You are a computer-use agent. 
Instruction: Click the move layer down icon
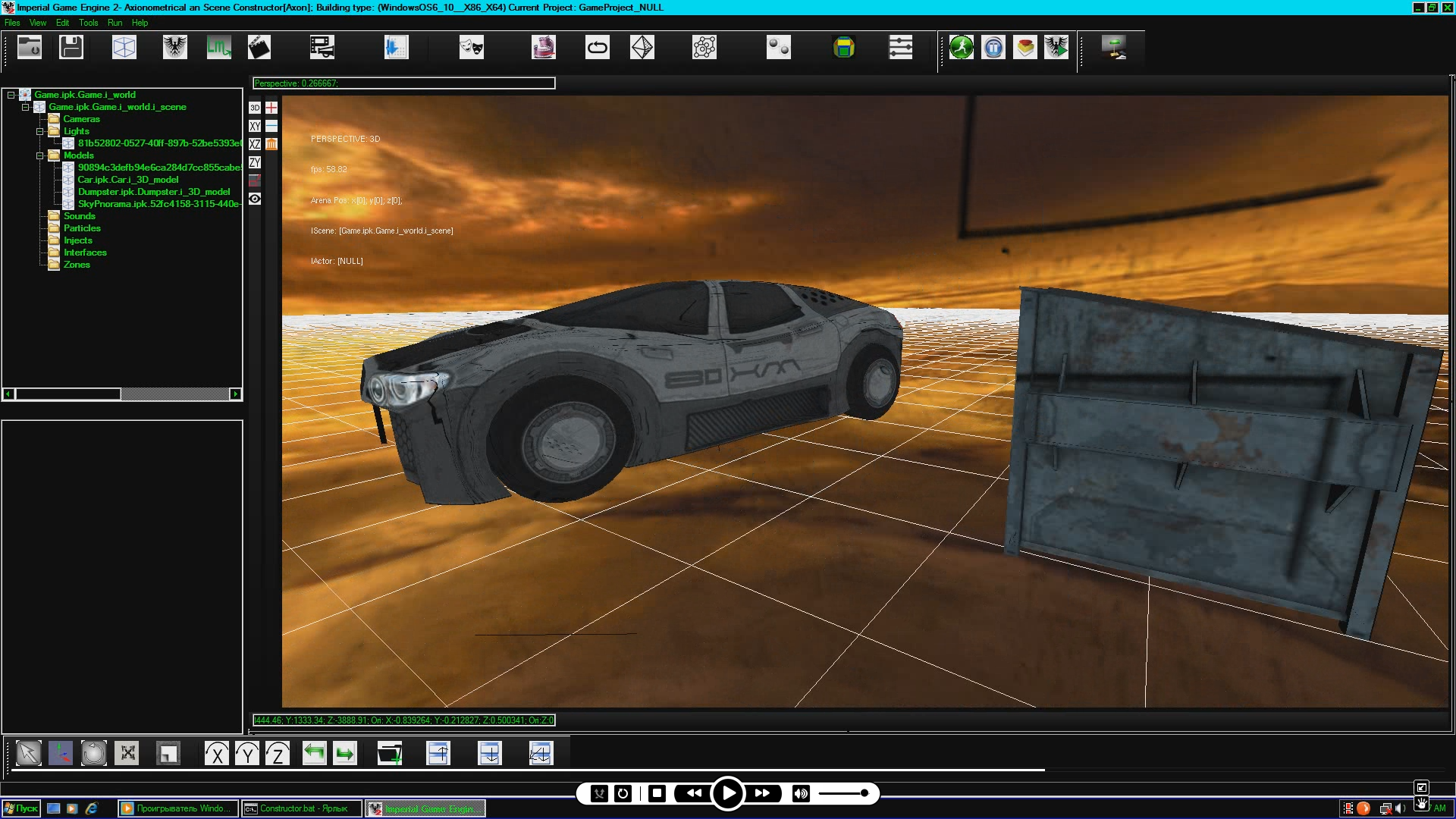point(490,753)
